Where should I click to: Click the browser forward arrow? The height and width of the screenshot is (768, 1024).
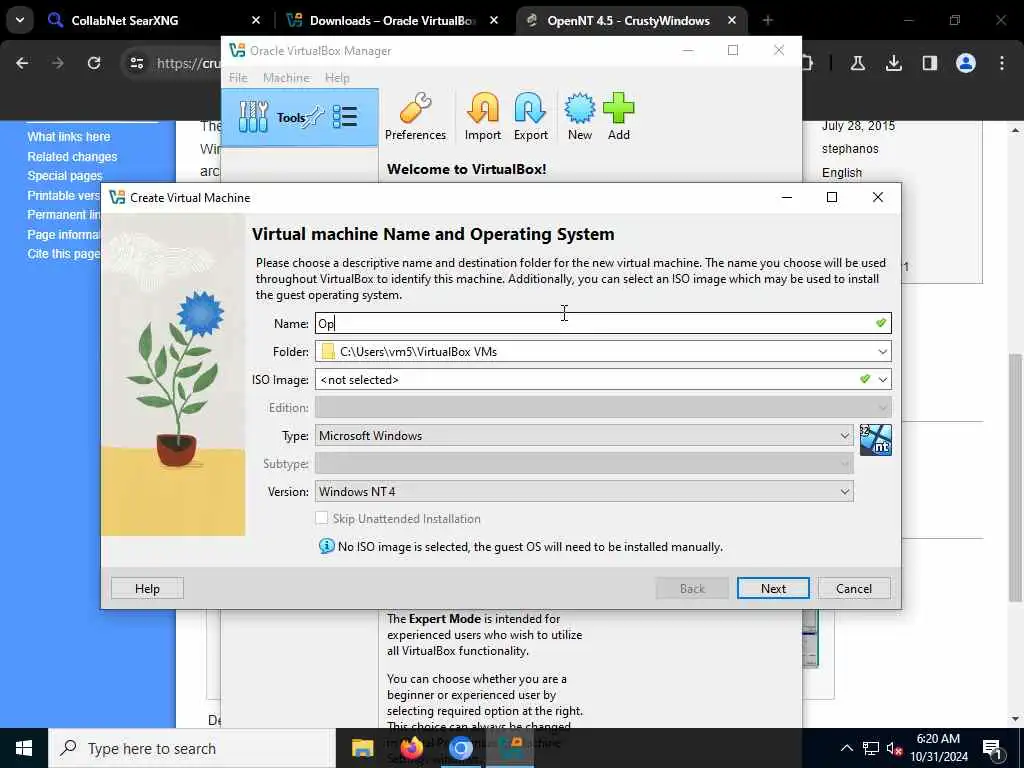click(58, 63)
